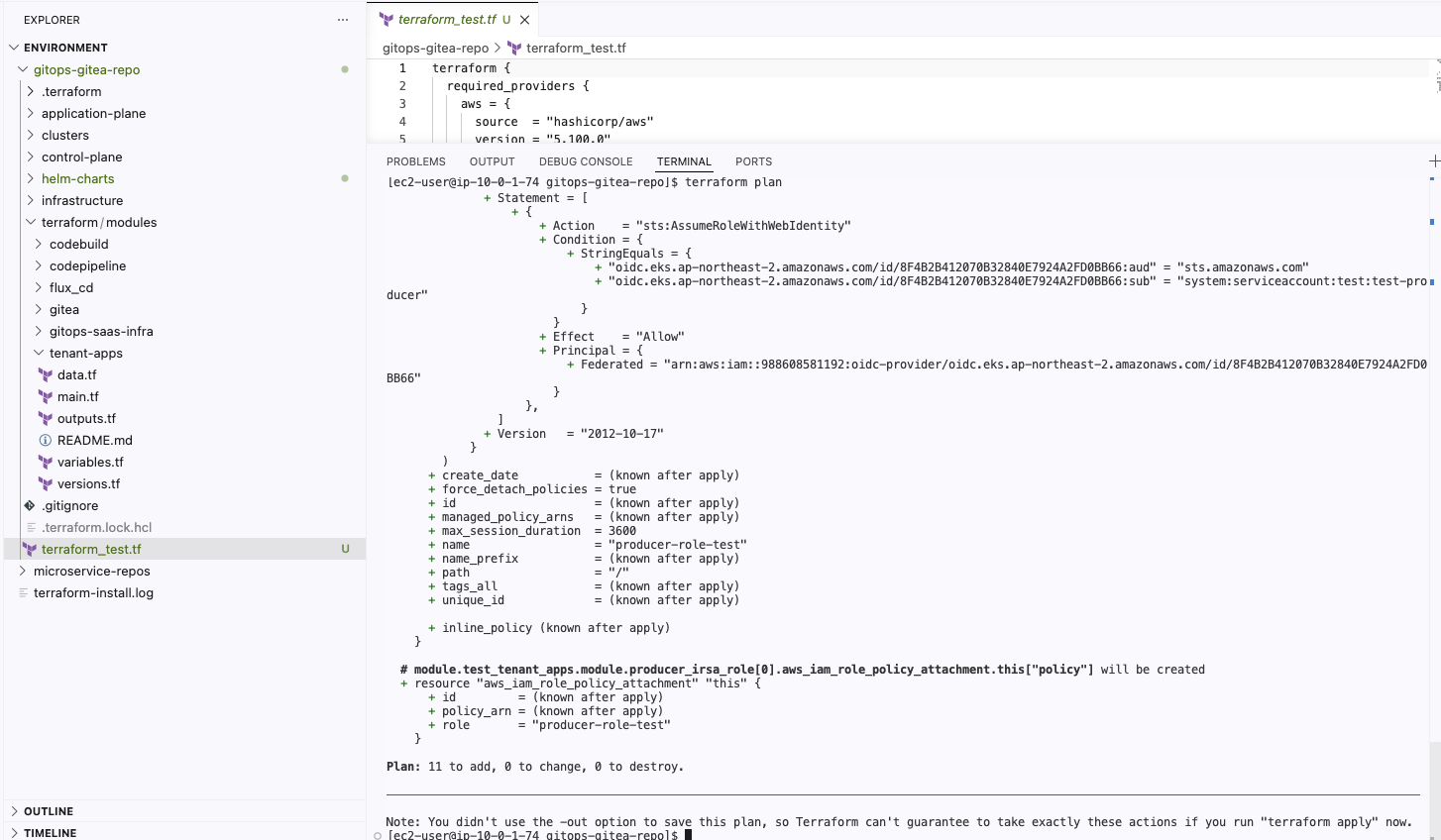Click the Terraform icon beside main.tf

tap(46, 397)
